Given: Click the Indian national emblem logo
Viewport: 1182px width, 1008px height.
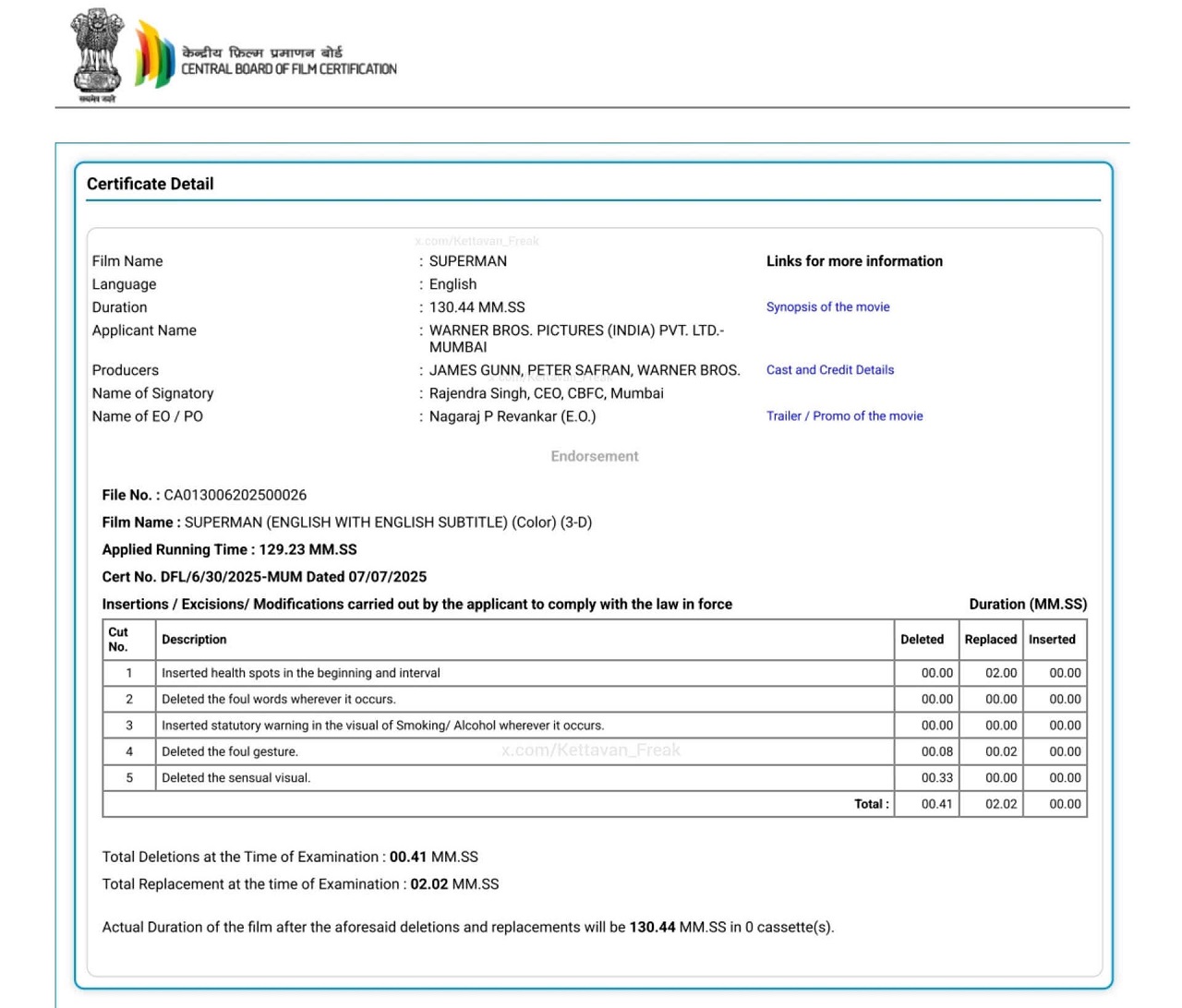Looking at the screenshot, I should (x=97, y=54).
